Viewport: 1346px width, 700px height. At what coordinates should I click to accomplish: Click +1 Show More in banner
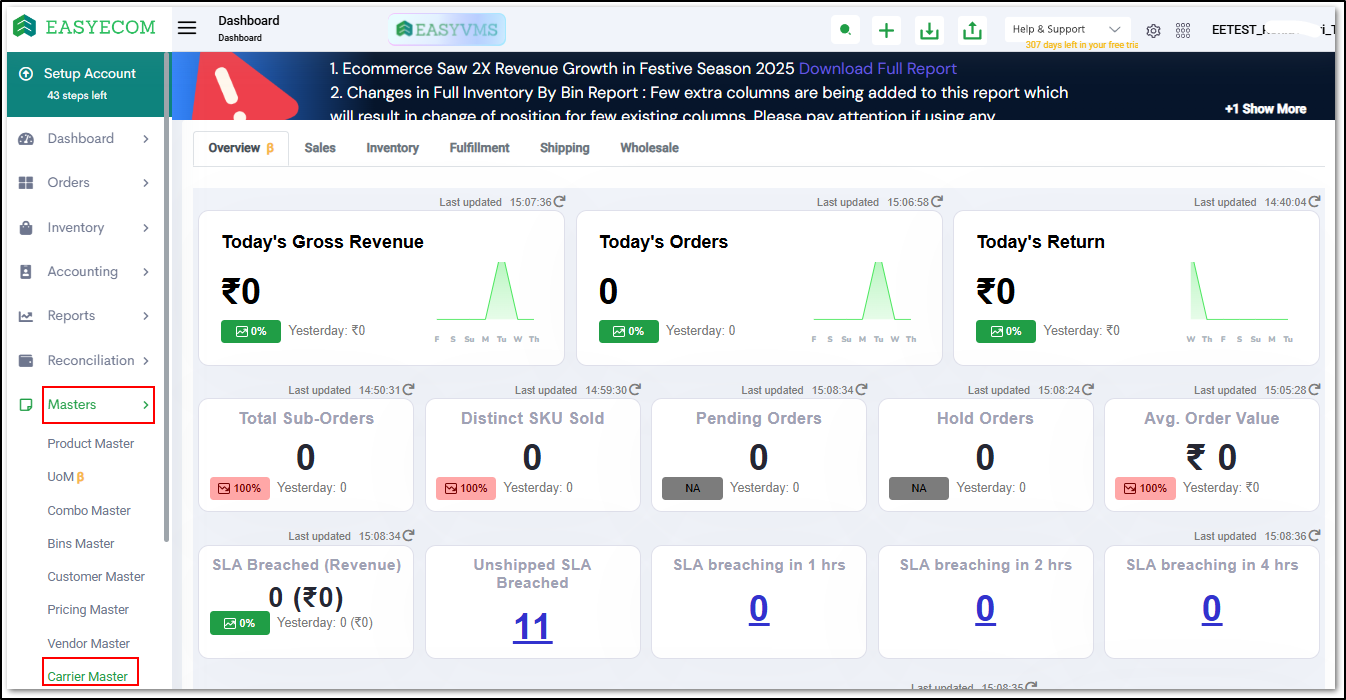coord(1265,109)
